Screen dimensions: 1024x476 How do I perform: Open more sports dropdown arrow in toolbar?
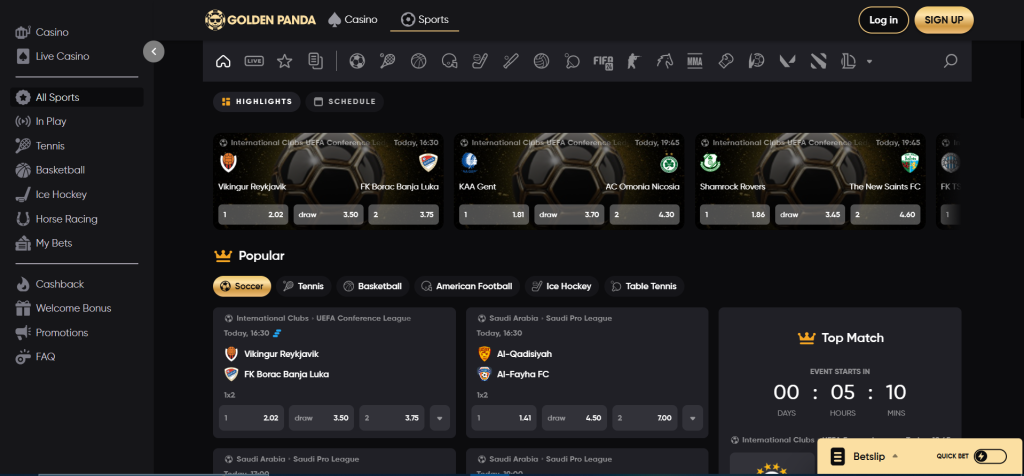869,62
